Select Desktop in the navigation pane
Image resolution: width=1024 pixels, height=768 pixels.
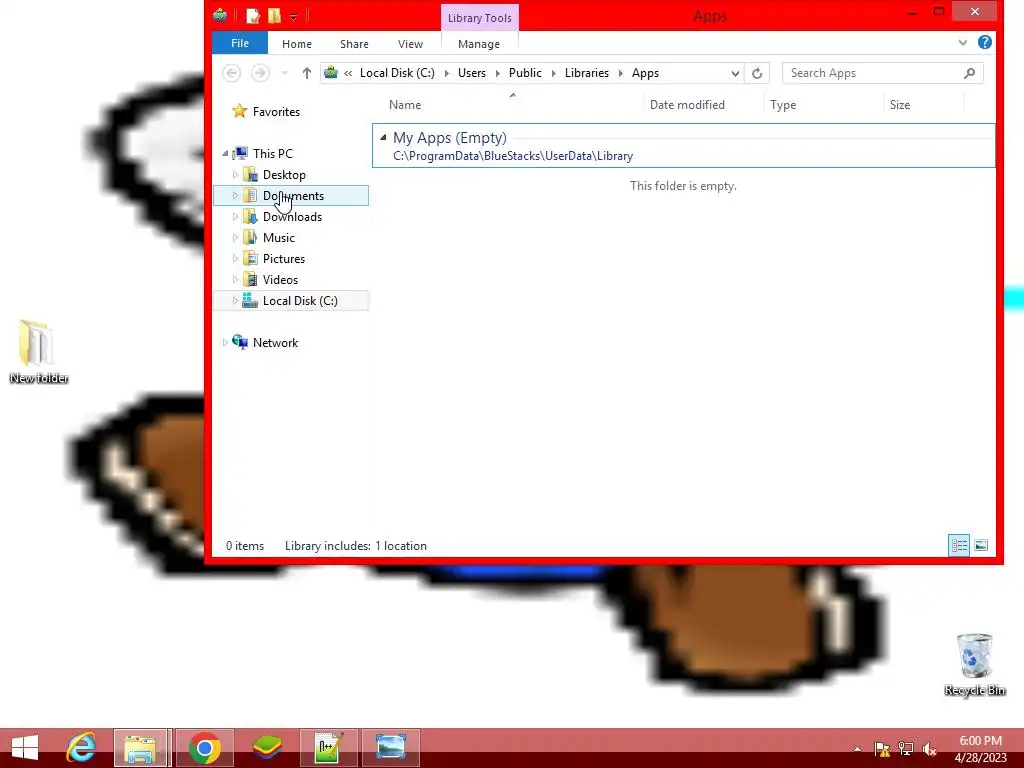click(284, 175)
